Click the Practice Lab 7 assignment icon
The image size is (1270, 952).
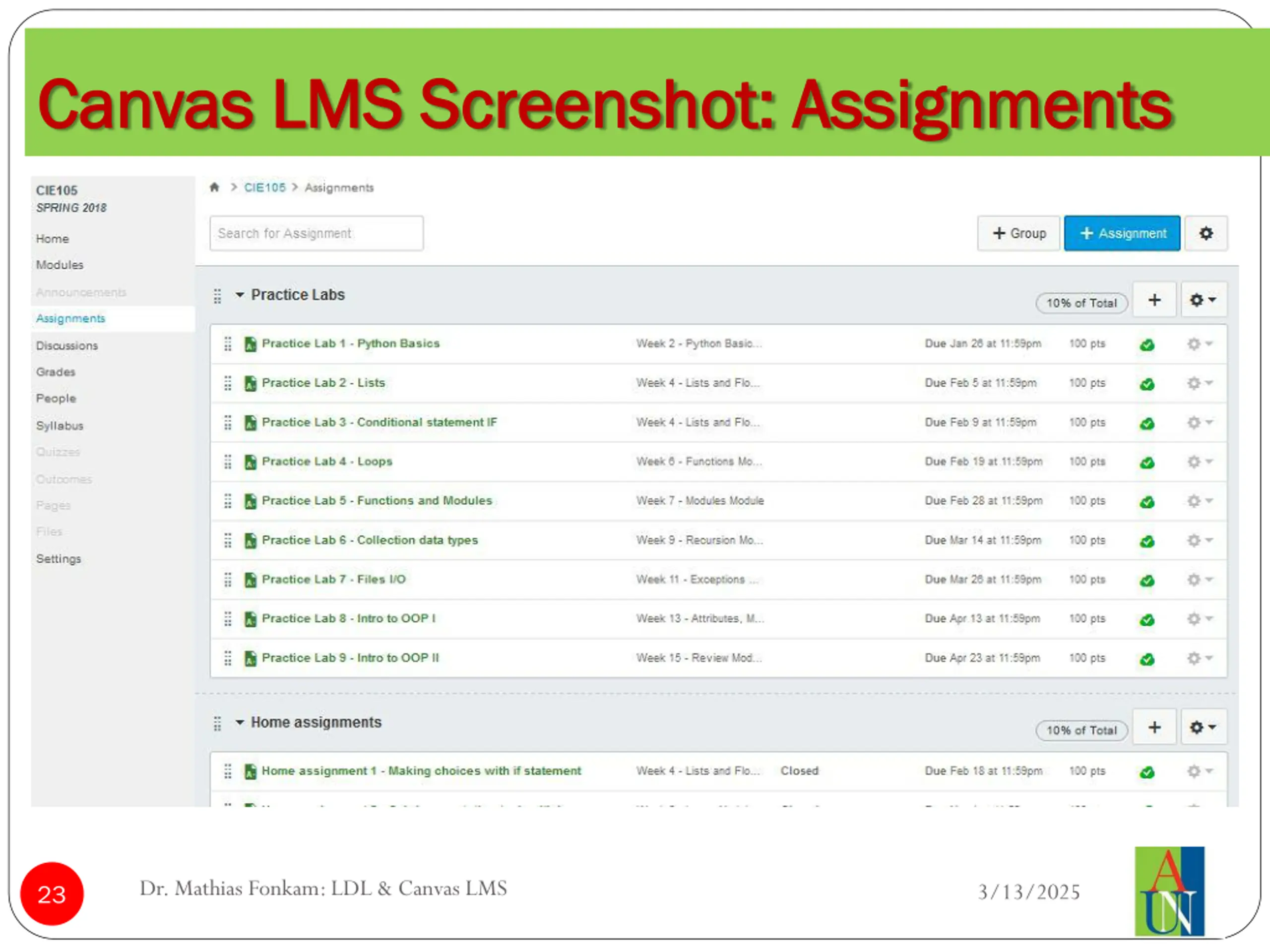[251, 580]
